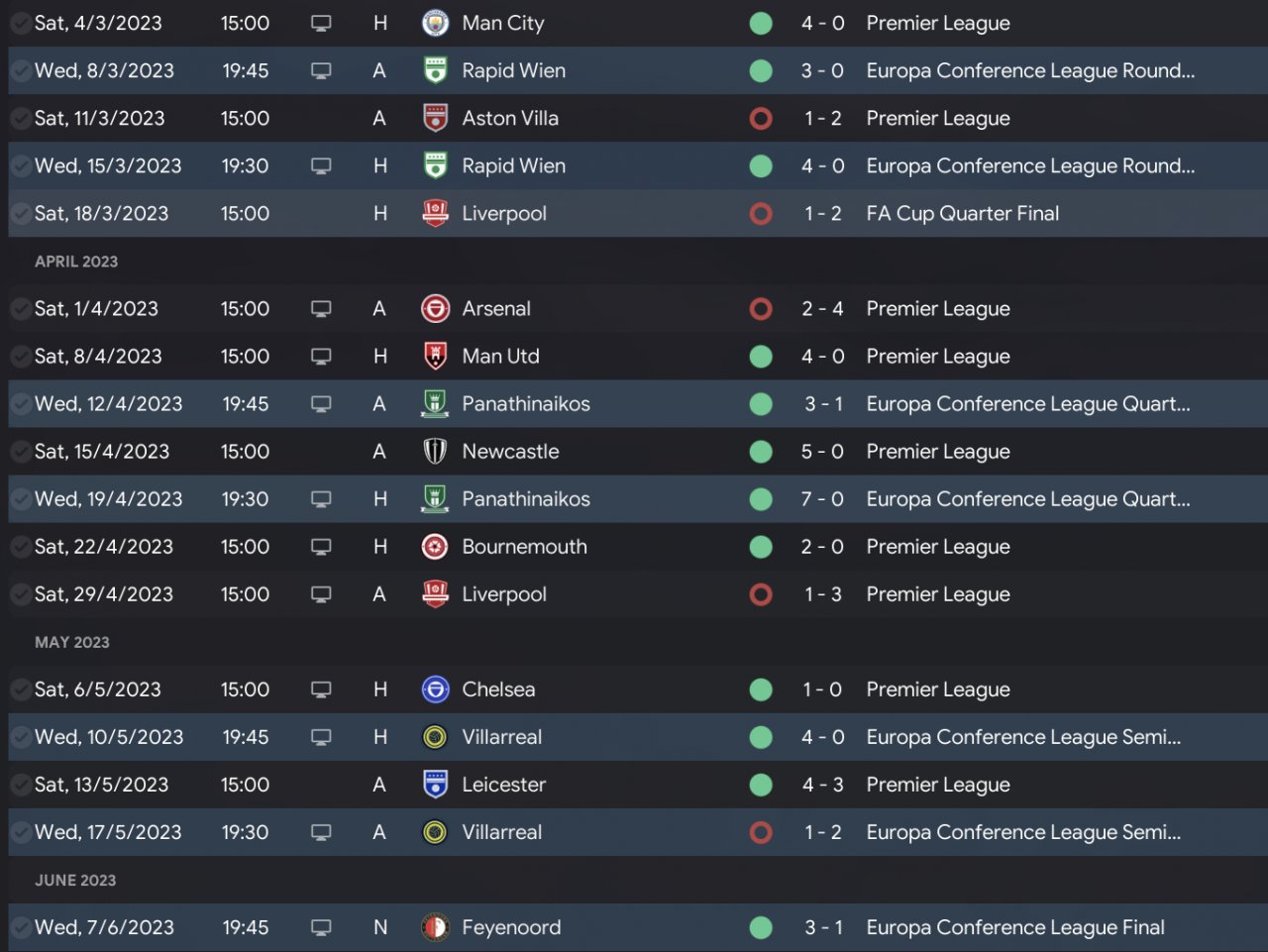Image resolution: width=1268 pixels, height=952 pixels.
Task: Select the Europa Conference League Final competition
Action: [x=1015, y=927]
